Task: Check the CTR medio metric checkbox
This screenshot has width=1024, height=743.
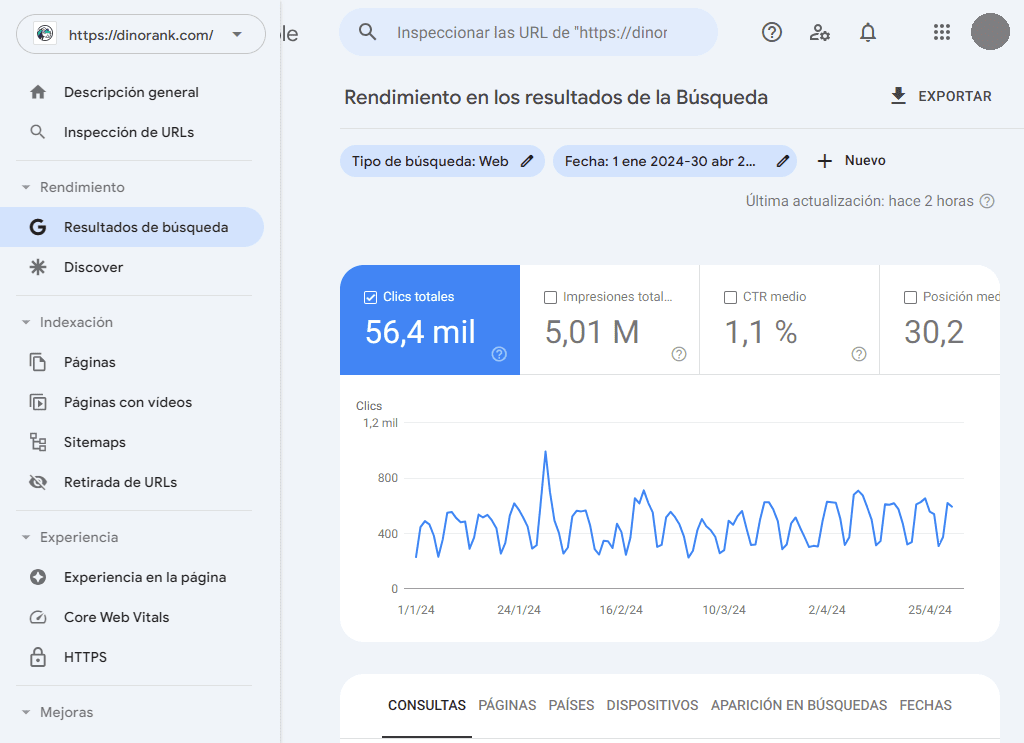Action: click(729, 297)
